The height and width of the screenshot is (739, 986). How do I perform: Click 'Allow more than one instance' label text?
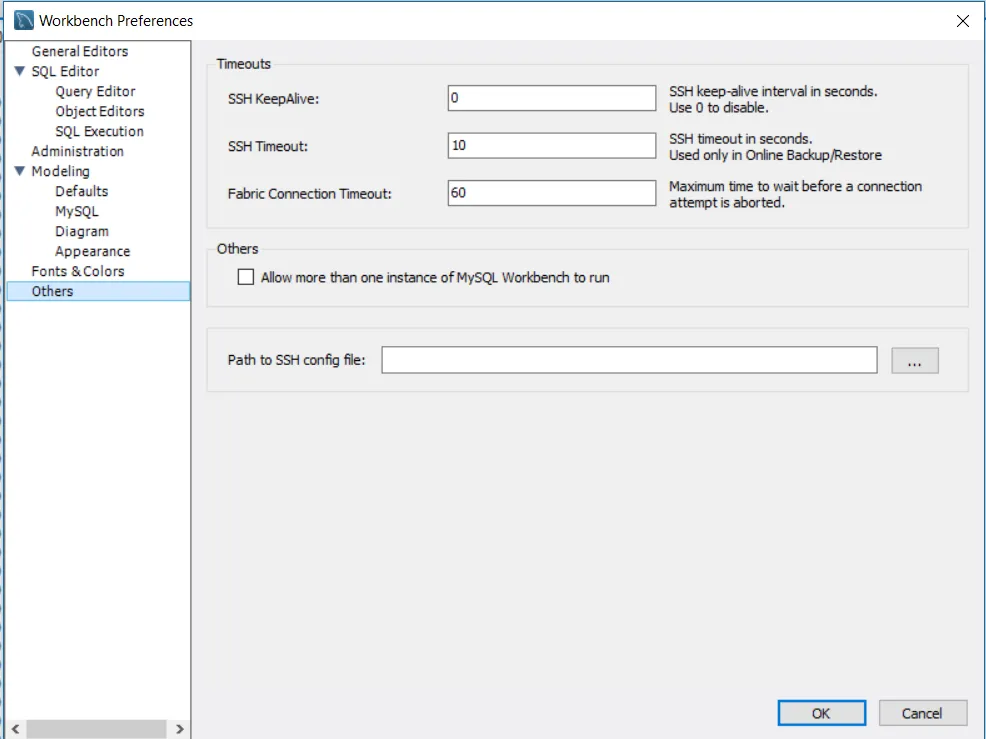tap(435, 277)
